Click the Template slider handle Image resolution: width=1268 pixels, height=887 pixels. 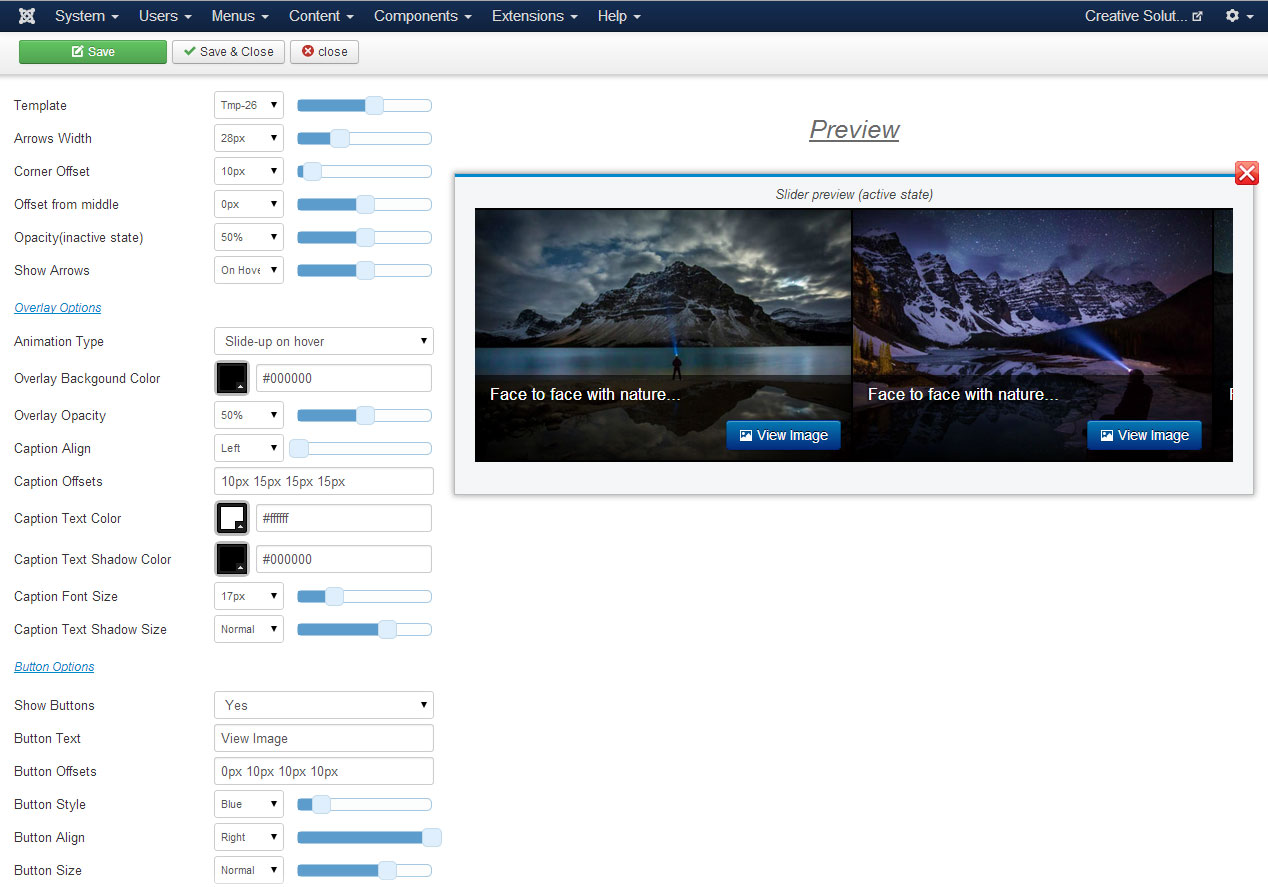374,105
